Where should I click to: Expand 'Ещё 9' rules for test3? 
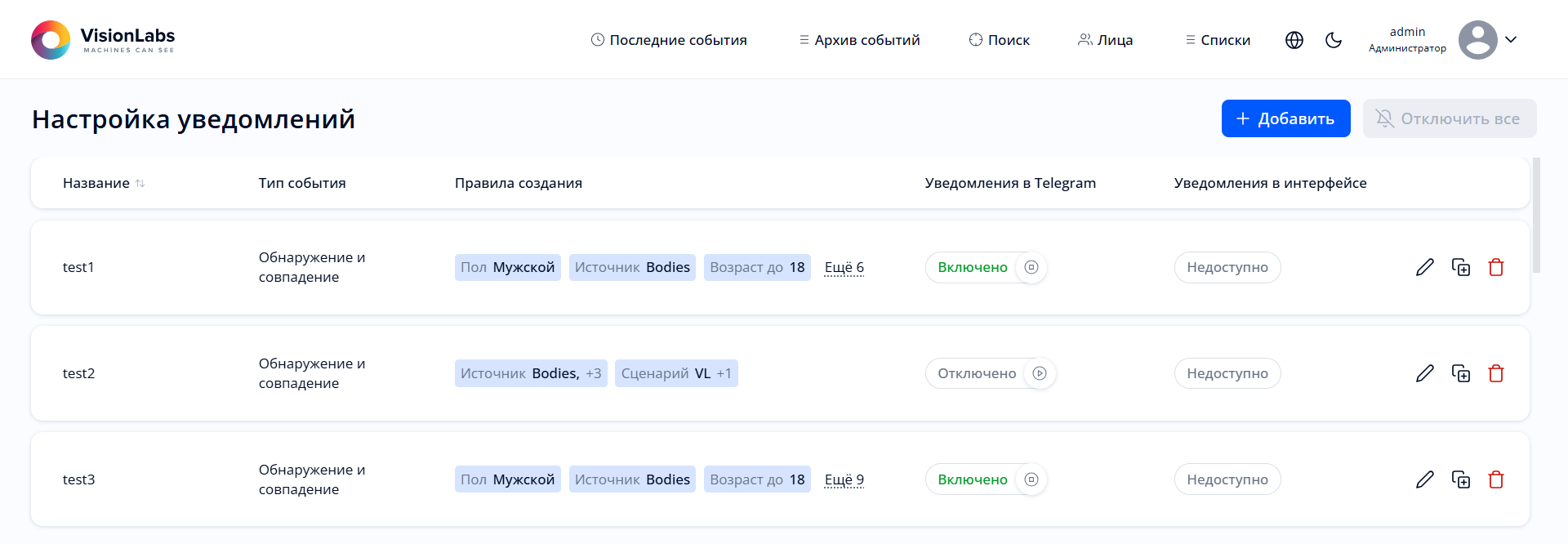tap(844, 479)
